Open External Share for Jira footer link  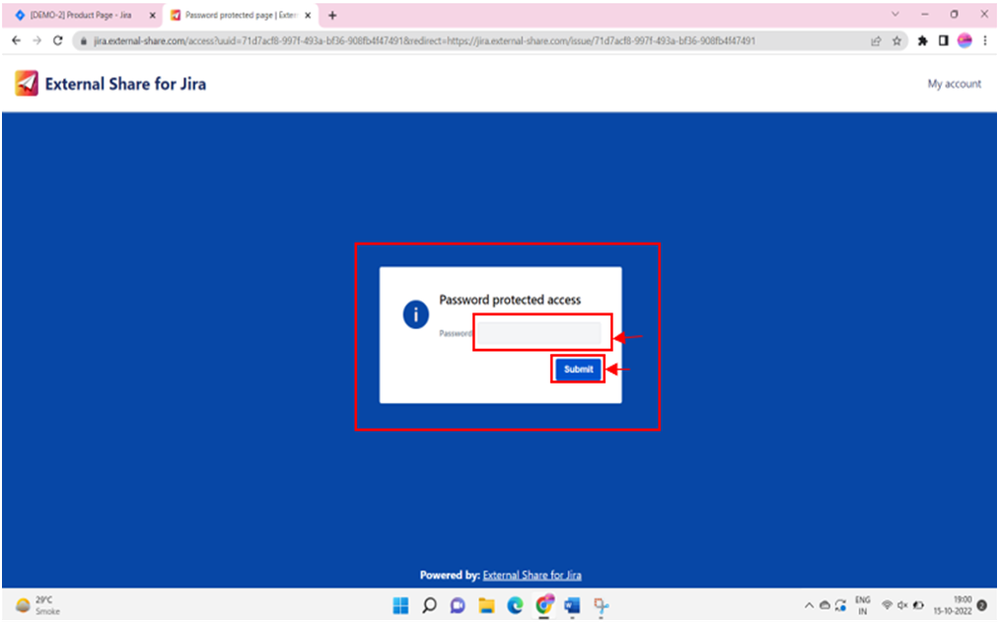pos(532,575)
